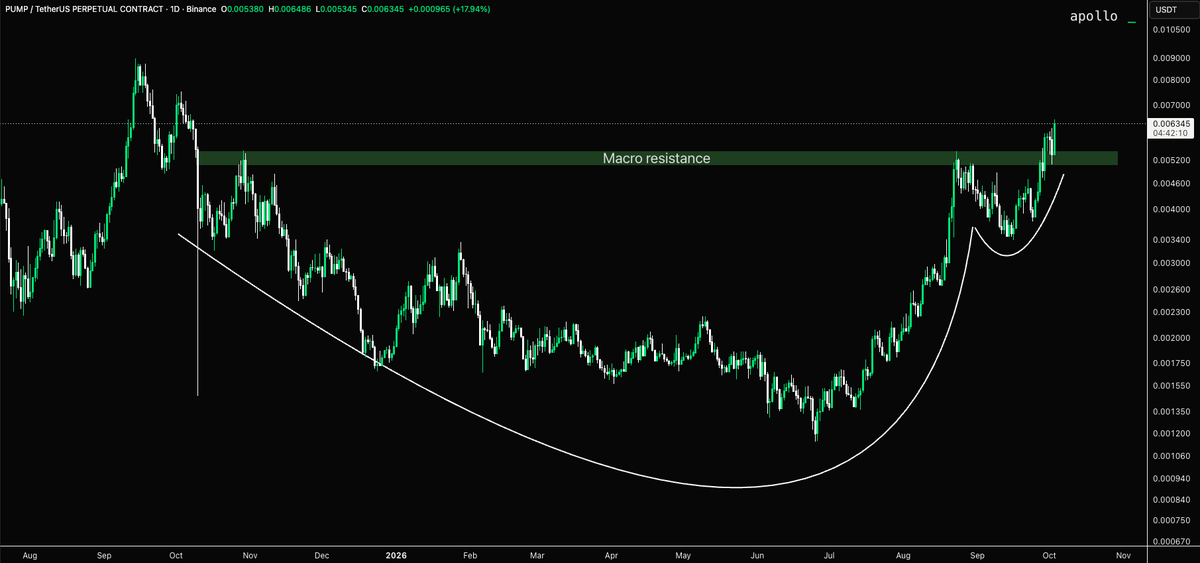The width and height of the screenshot is (1200, 563).
Task: Click the Apr label on time axis
Action: [x=610, y=553]
